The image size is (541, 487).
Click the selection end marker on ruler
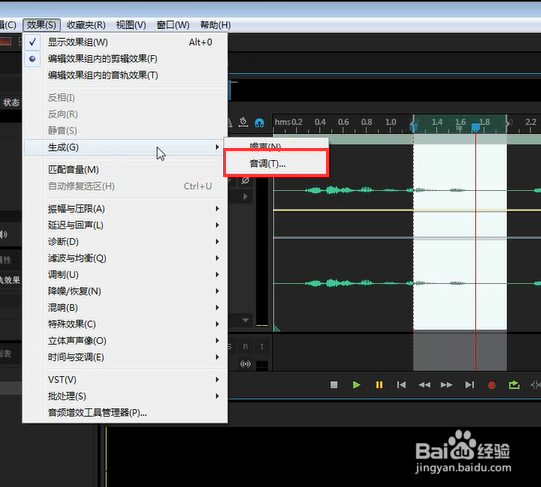coord(507,124)
